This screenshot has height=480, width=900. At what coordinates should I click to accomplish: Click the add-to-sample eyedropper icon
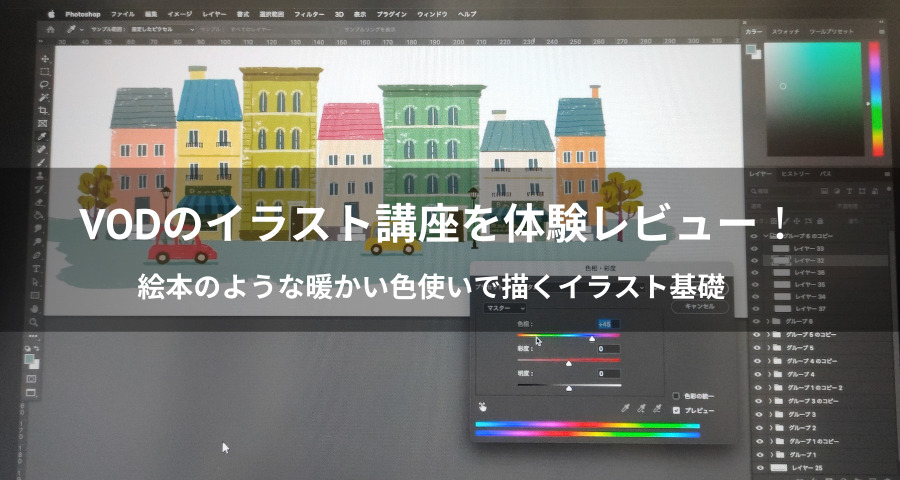pos(642,408)
